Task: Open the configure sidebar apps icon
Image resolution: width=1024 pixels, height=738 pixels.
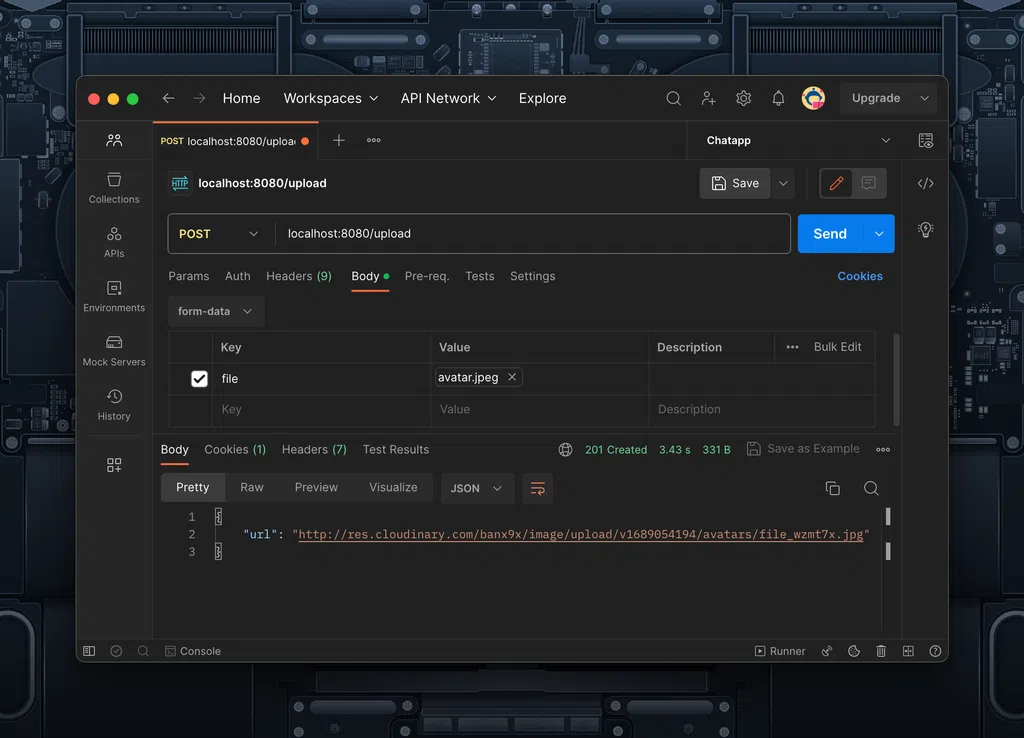Action: [x=114, y=465]
